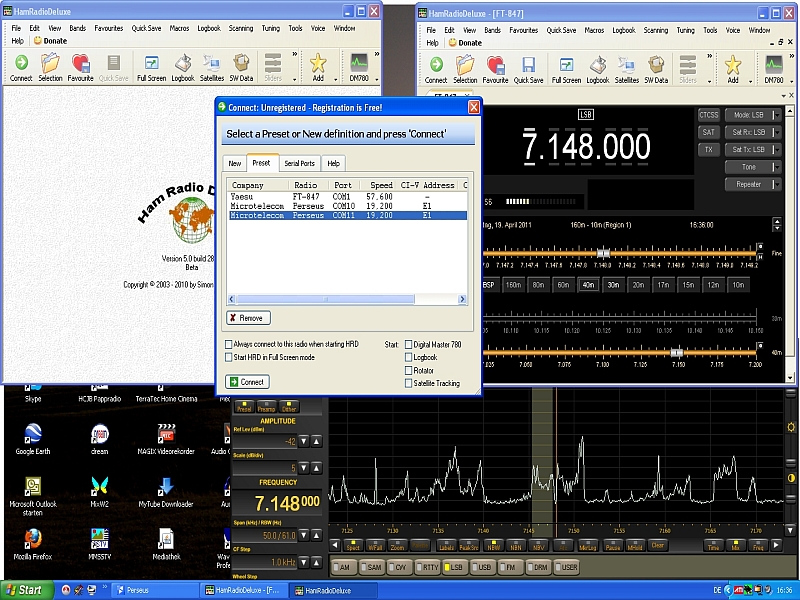The height and width of the screenshot is (600, 800).
Task: Select MMSSTV desktop icon
Action: click(99, 544)
